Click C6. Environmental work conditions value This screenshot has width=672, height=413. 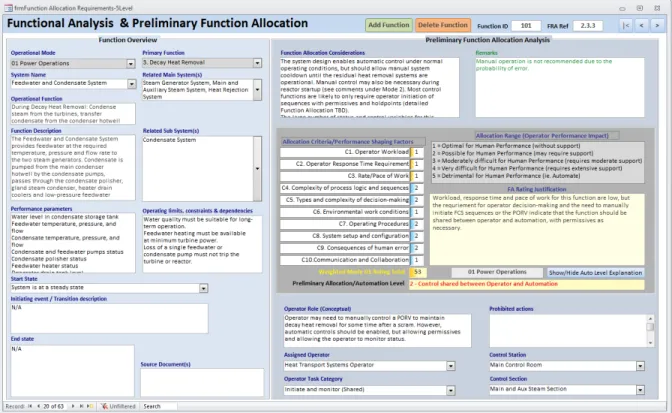click(x=417, y=212)
